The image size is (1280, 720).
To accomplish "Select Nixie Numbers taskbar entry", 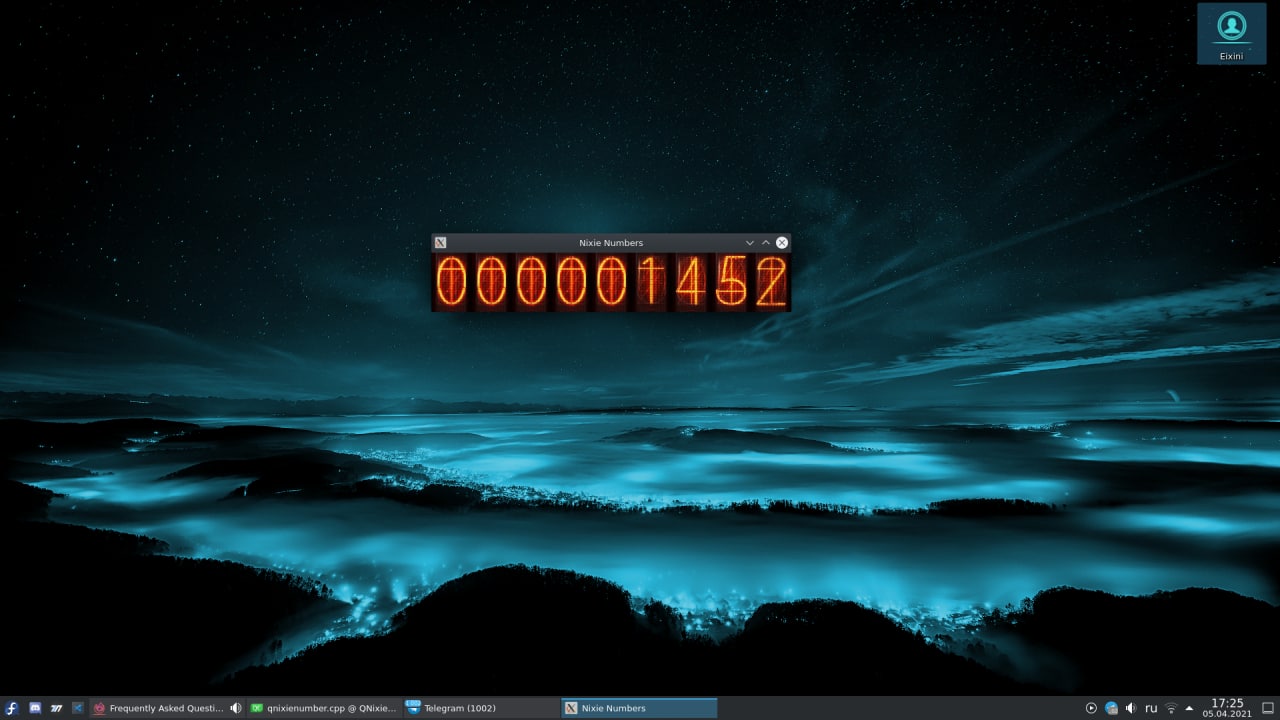I will coord(639,708).
